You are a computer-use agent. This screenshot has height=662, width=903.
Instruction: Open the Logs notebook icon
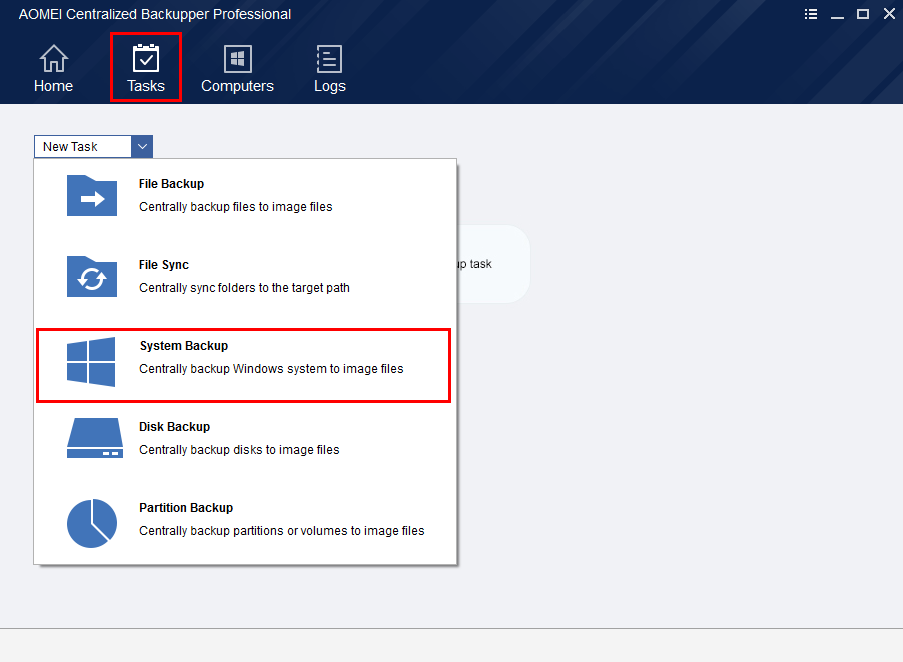coord(329,59)
